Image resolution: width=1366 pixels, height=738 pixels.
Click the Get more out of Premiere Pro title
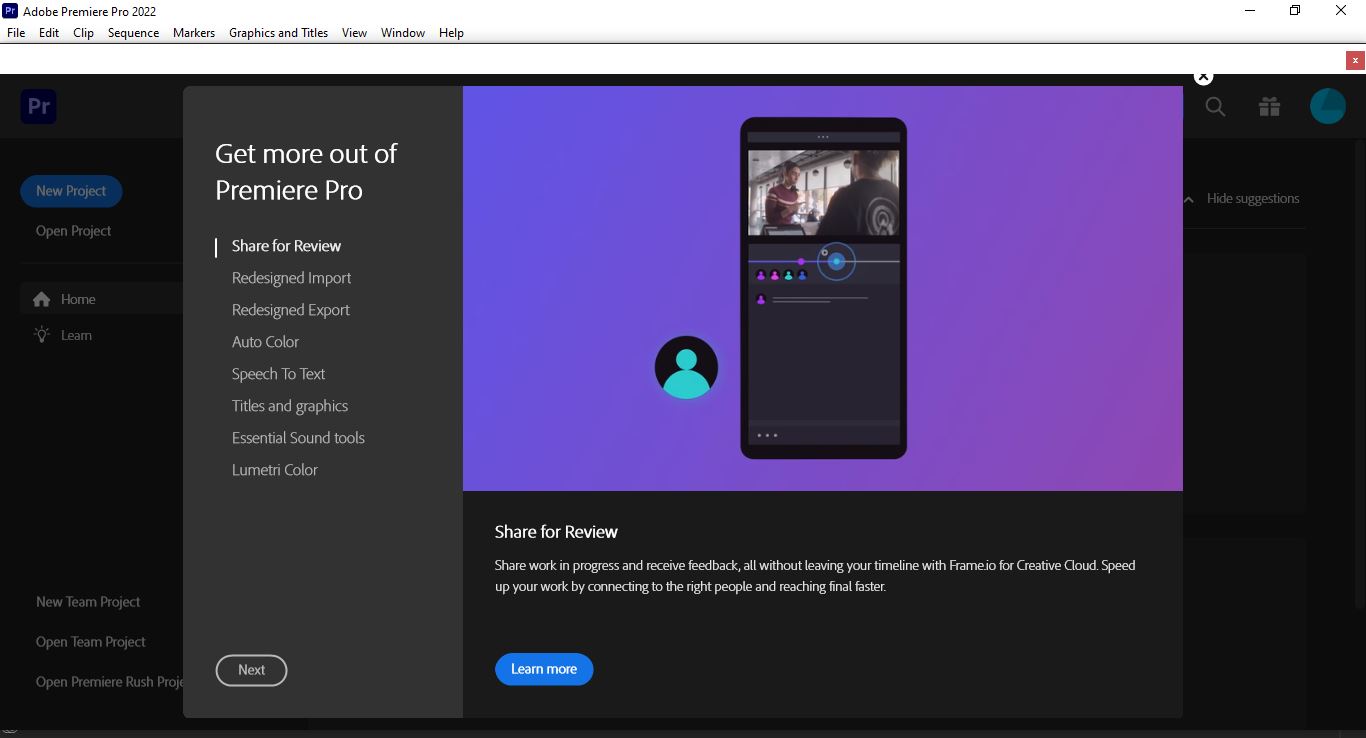click(x=306, y=172)
